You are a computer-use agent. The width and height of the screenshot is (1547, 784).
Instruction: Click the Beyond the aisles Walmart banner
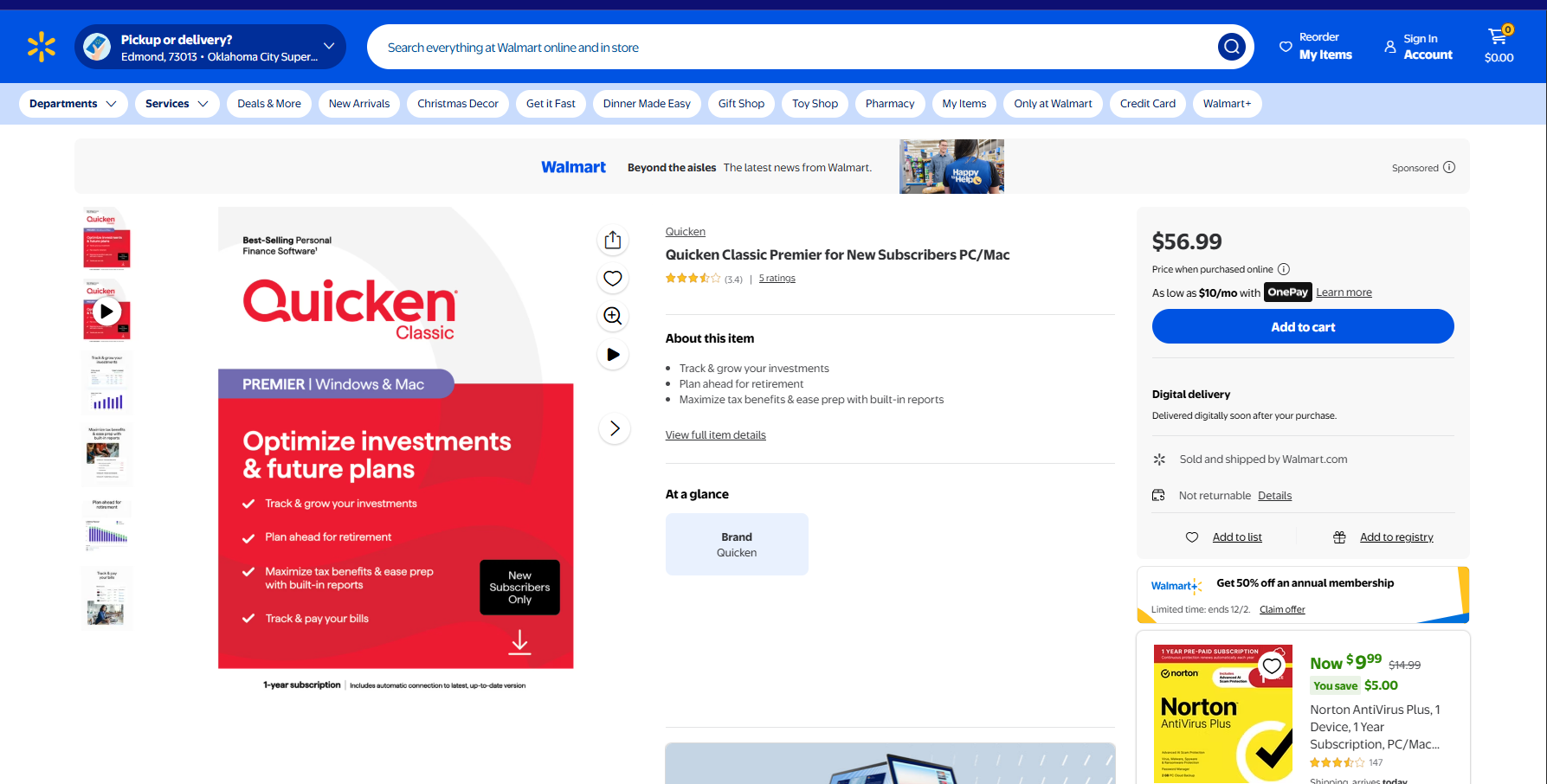[772, 166]
